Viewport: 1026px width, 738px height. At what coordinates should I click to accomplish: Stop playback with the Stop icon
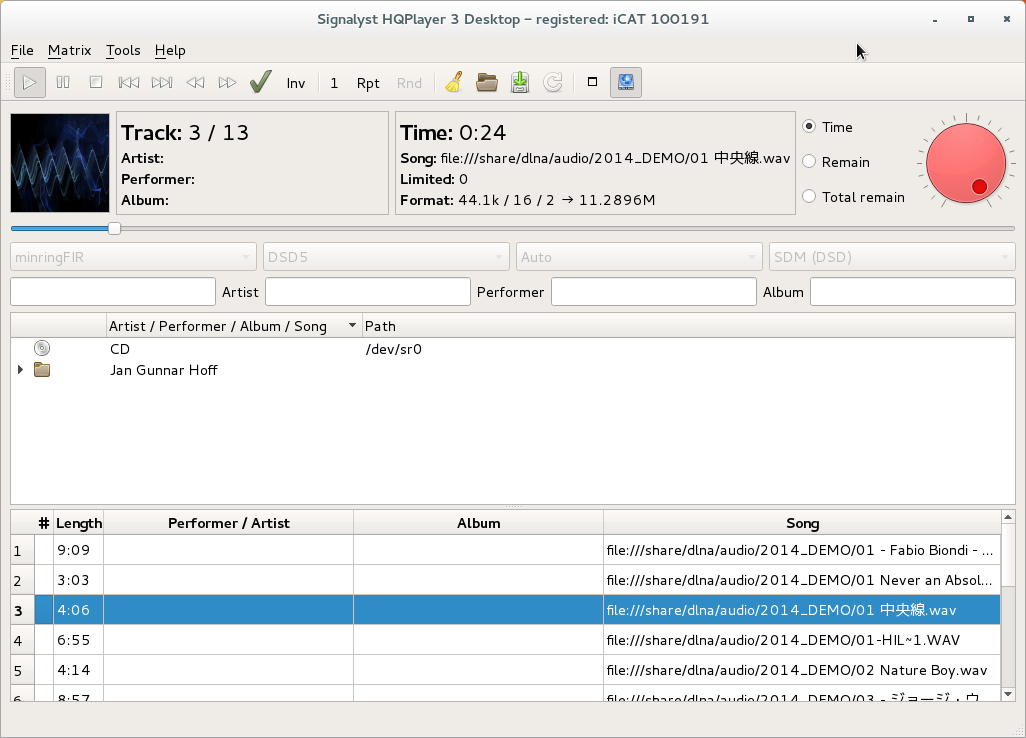pos(96,82)
